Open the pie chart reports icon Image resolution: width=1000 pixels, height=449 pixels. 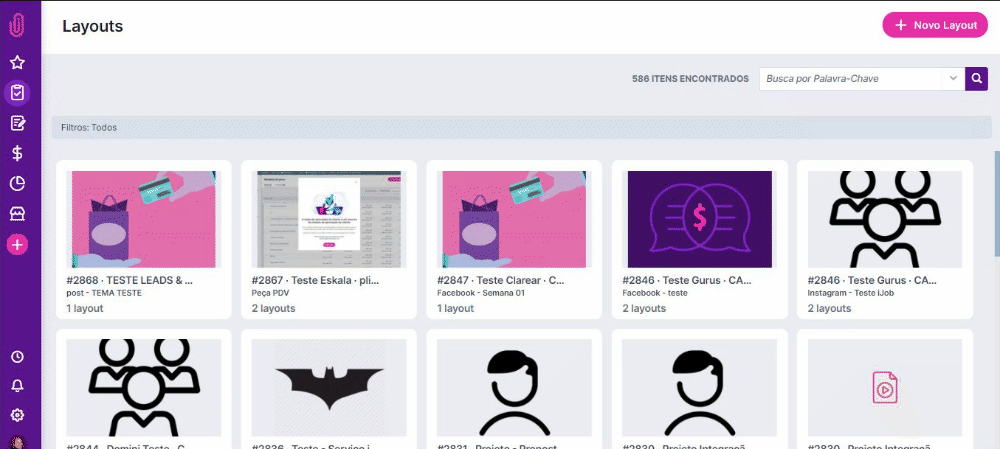coord(17,184)
